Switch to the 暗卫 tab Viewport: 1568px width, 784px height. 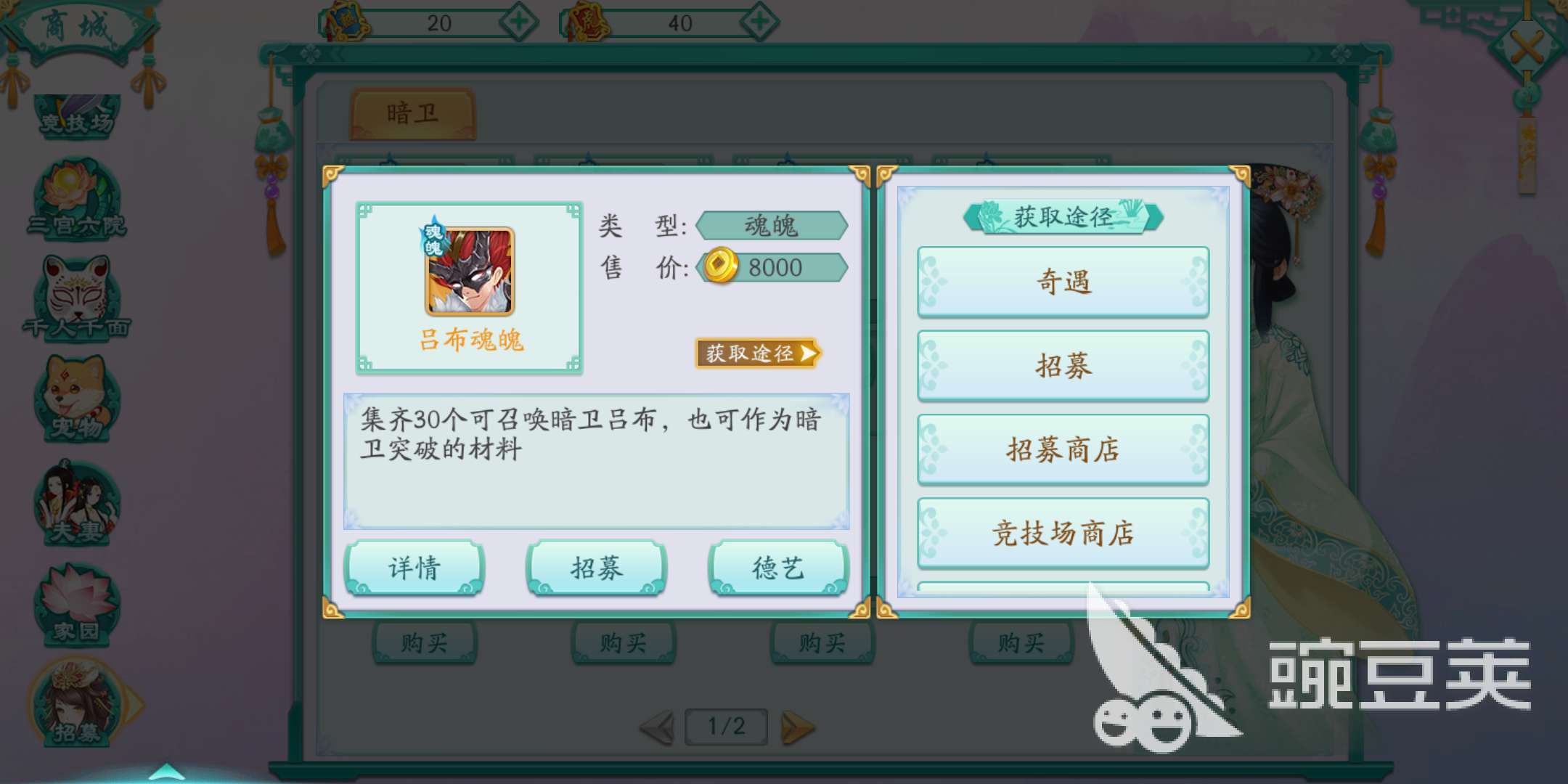[413, 113]
